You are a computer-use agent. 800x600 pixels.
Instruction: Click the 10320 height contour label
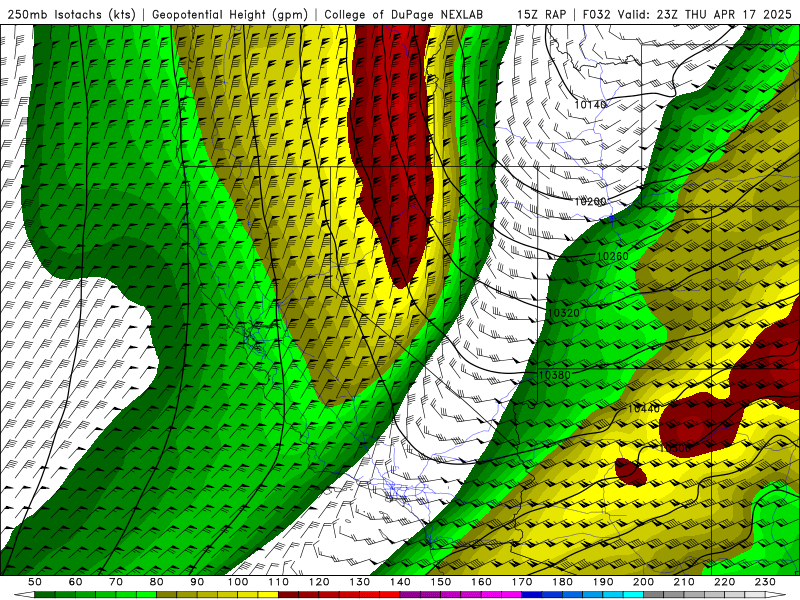[x=564, y=313]
